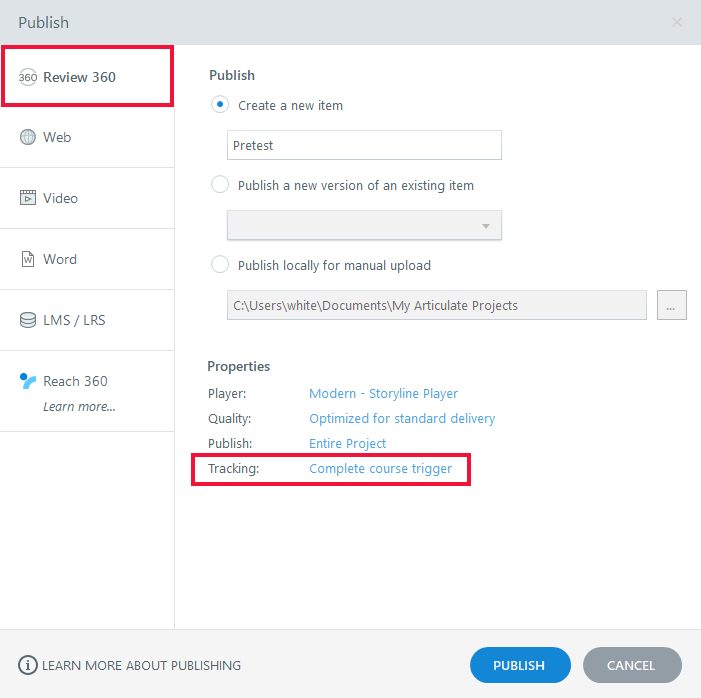The width and height of the screenshot is (701, 698).
Task: Click the LMS / LRS database icon
Action: click(28, 320)
